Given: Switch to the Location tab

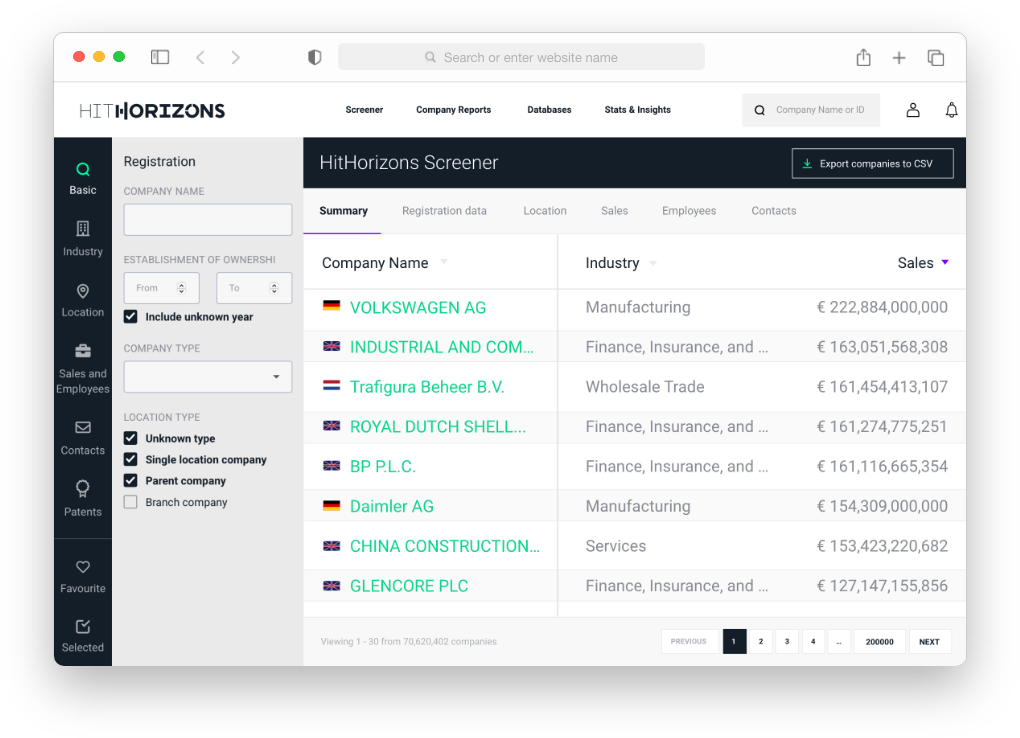Looking at the screenshot, I should click(545, 211).
